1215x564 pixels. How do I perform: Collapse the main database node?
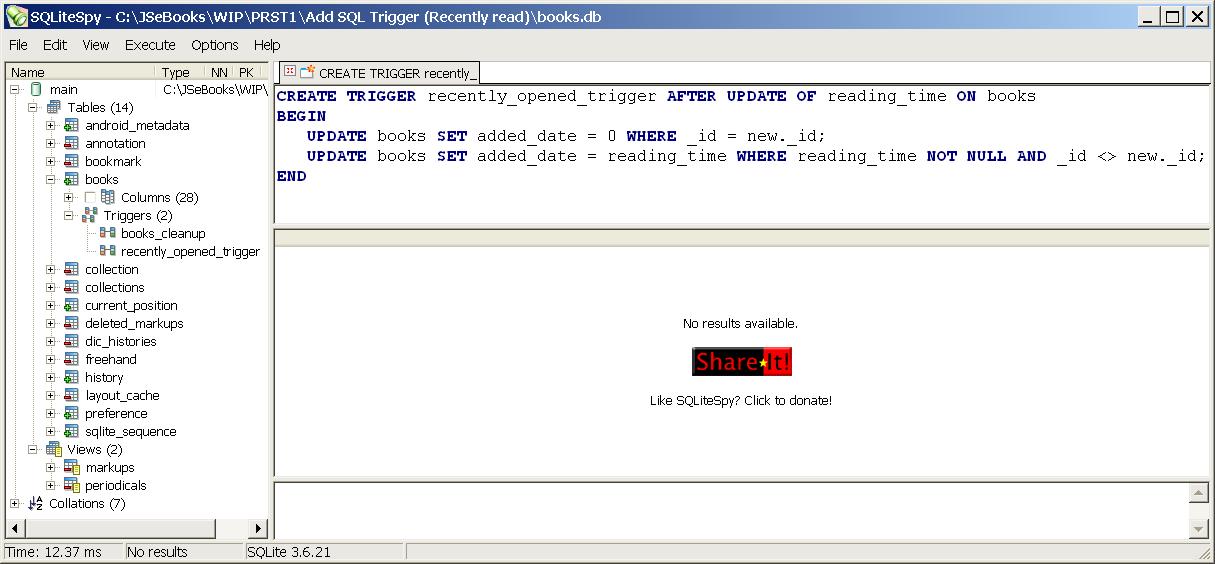tap(15, 90)
